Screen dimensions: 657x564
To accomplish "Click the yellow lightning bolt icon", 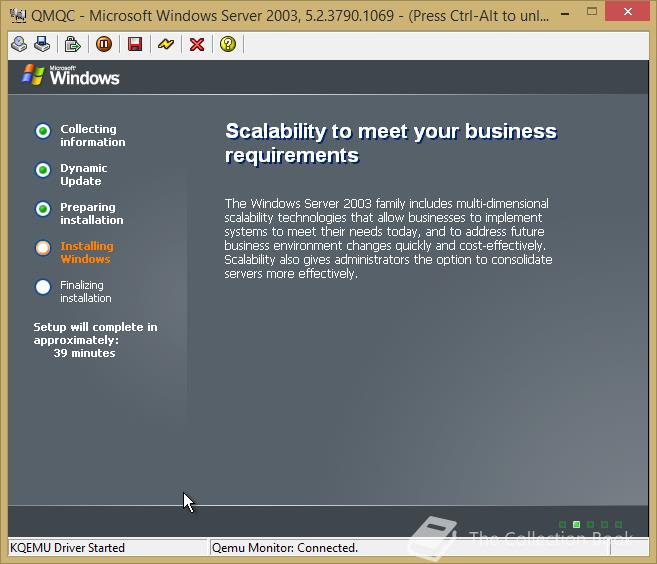I will tap(166, 44).
